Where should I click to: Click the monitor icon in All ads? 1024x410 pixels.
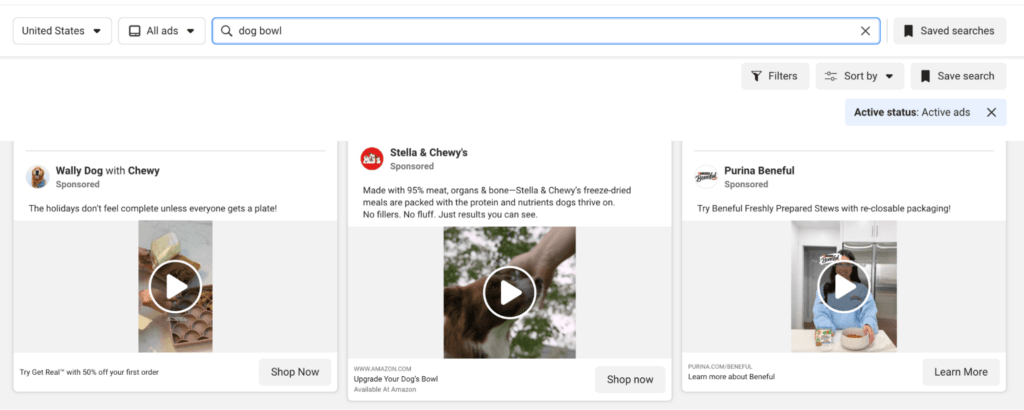click(135, 31)
